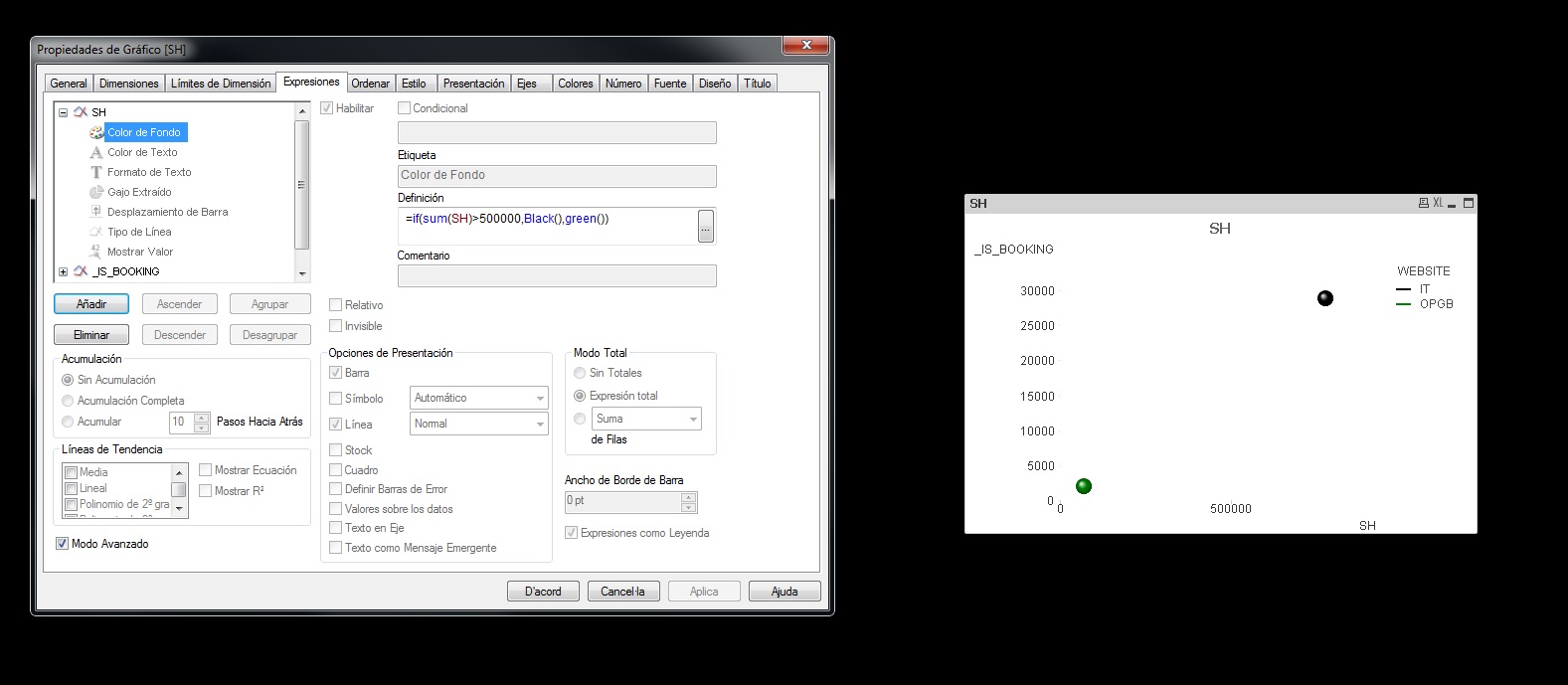Toggle the Habilitar checkbox
The width and height of the screenshot is (1568, 685).
tap(326, 108)
